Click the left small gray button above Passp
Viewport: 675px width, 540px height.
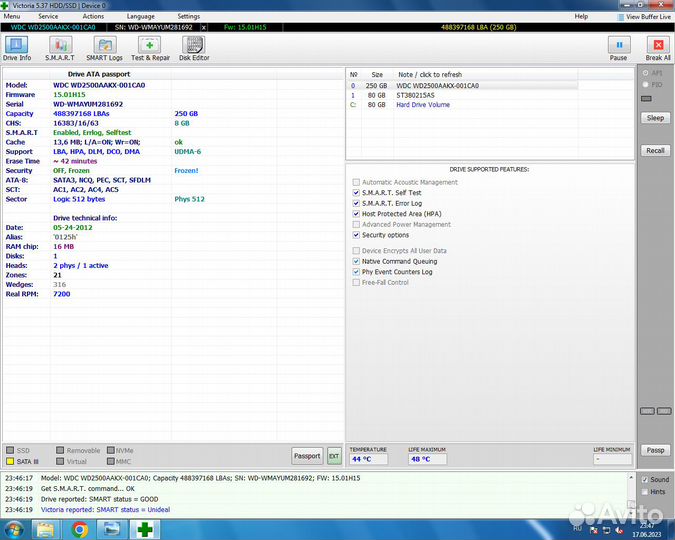647,411
